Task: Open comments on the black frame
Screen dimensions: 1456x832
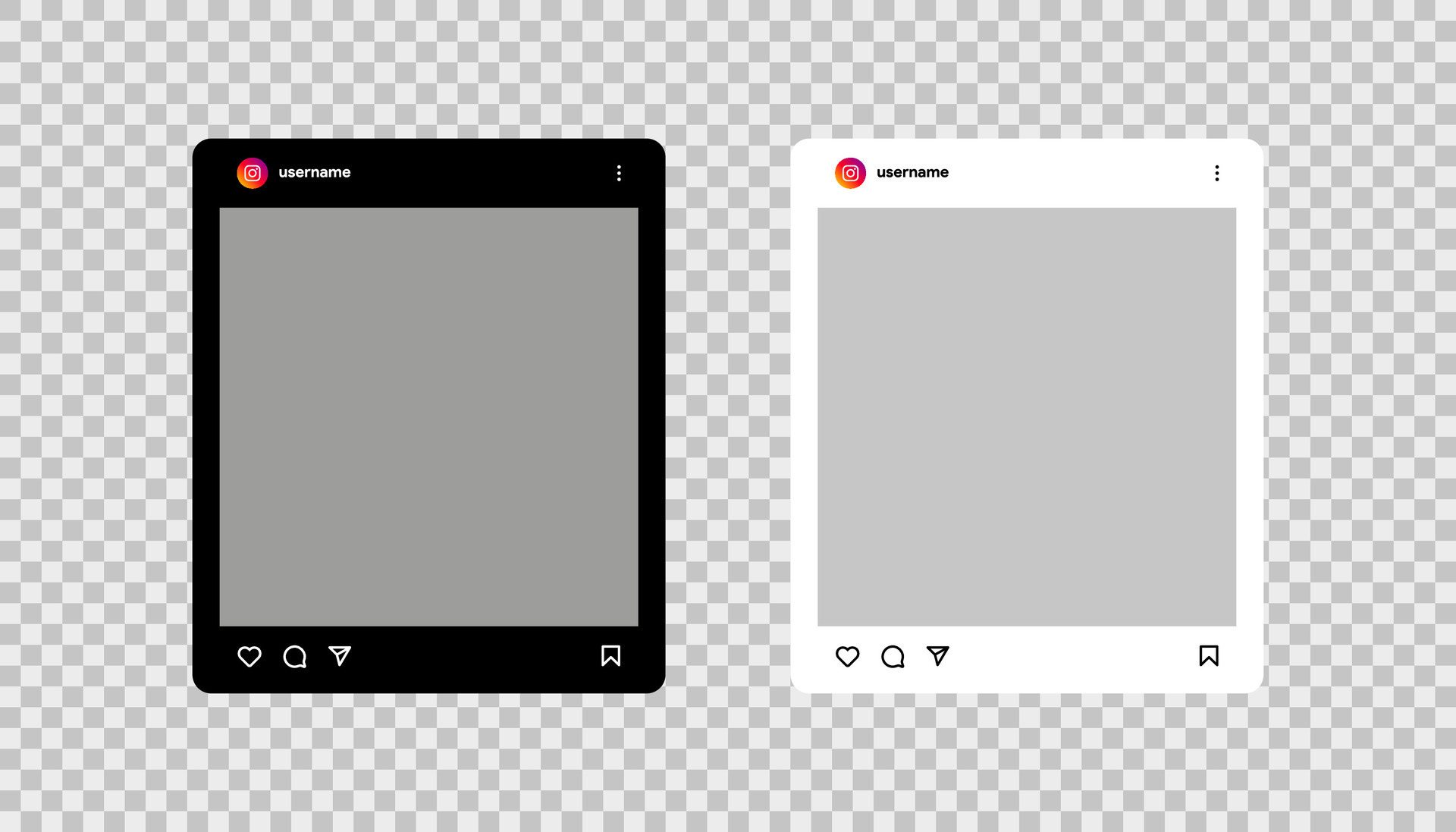Action: click(x=294, y=657)
